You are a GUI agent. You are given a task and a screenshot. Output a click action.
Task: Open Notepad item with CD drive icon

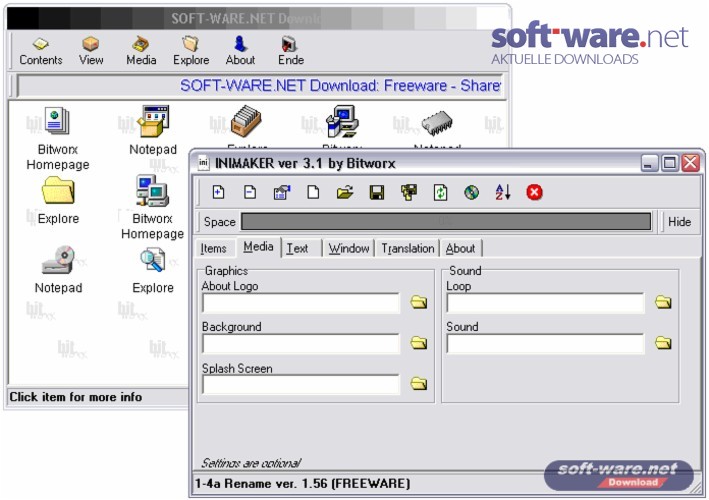point(58,269)
